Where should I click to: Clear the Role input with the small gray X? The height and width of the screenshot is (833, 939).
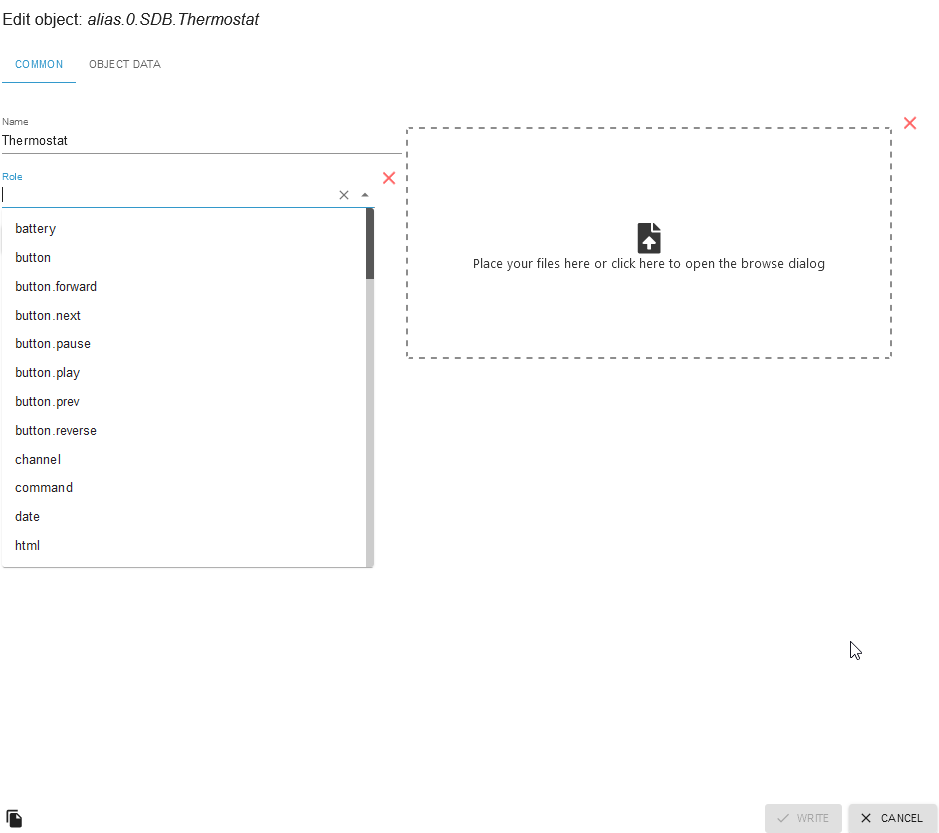[x=344, y=195]
